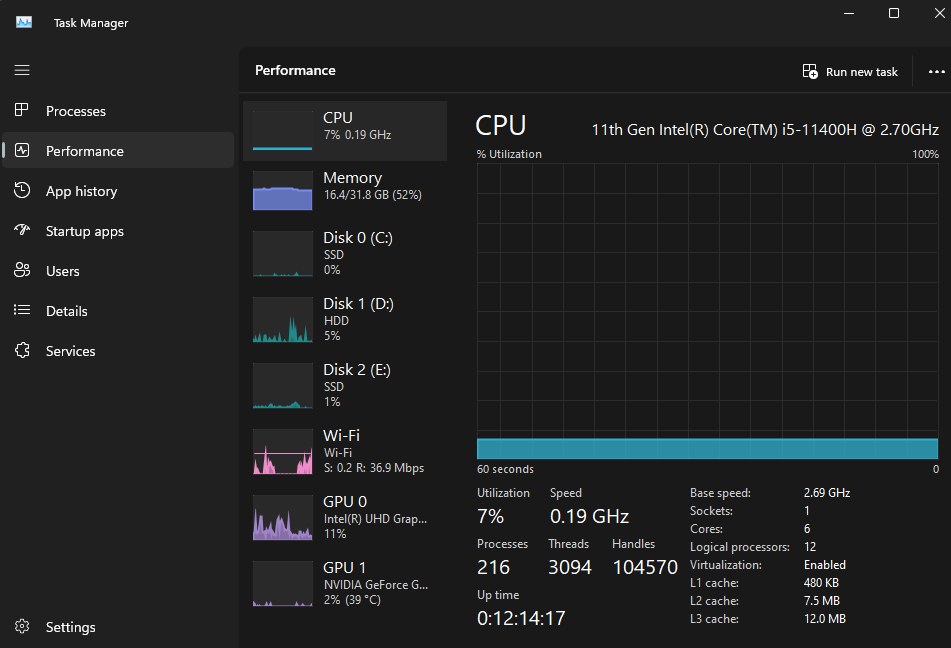The height and width of the screenshot is (648, 951).
Task: Click the Wi-Fi resource title
Action: point(341,436)
